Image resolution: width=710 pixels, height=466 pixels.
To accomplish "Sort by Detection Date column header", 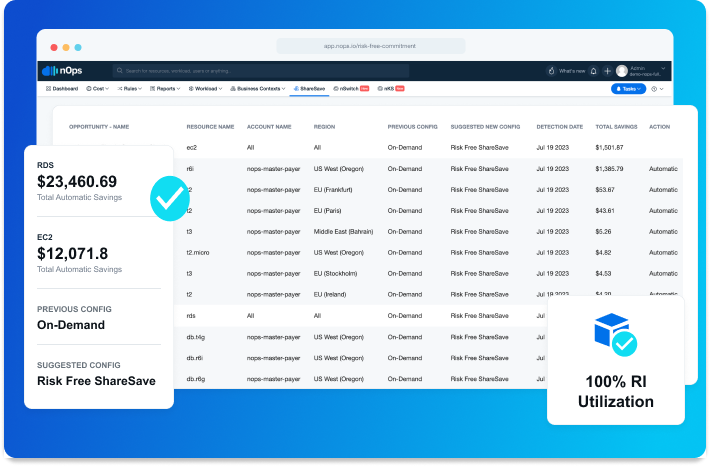I will point(560,127).
